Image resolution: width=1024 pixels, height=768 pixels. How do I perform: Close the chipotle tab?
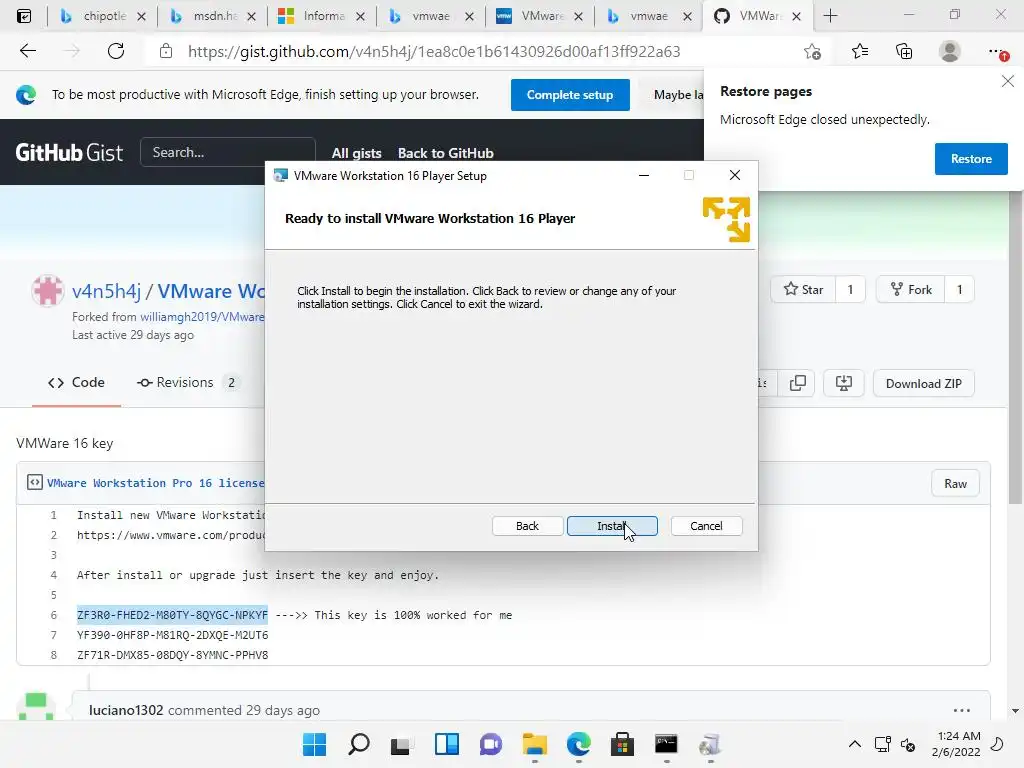[x=142, y=16]
